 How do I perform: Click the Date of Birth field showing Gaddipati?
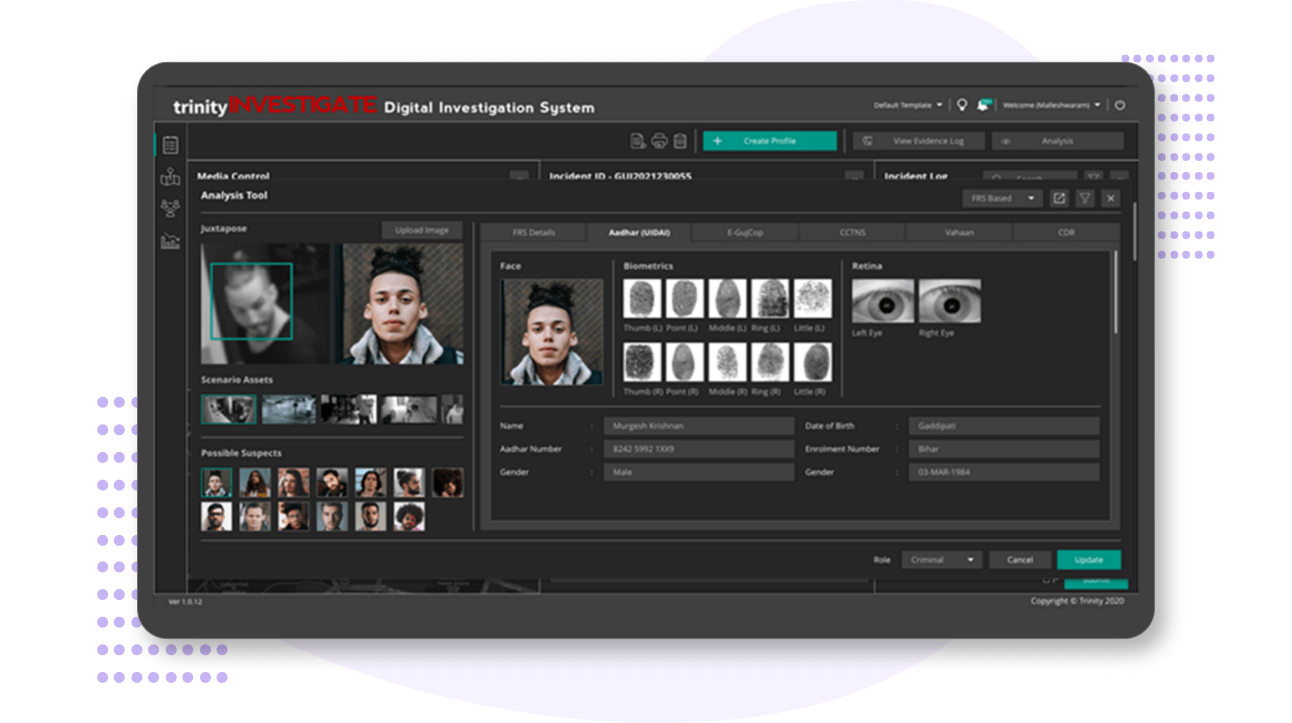tap(1003, 426)
